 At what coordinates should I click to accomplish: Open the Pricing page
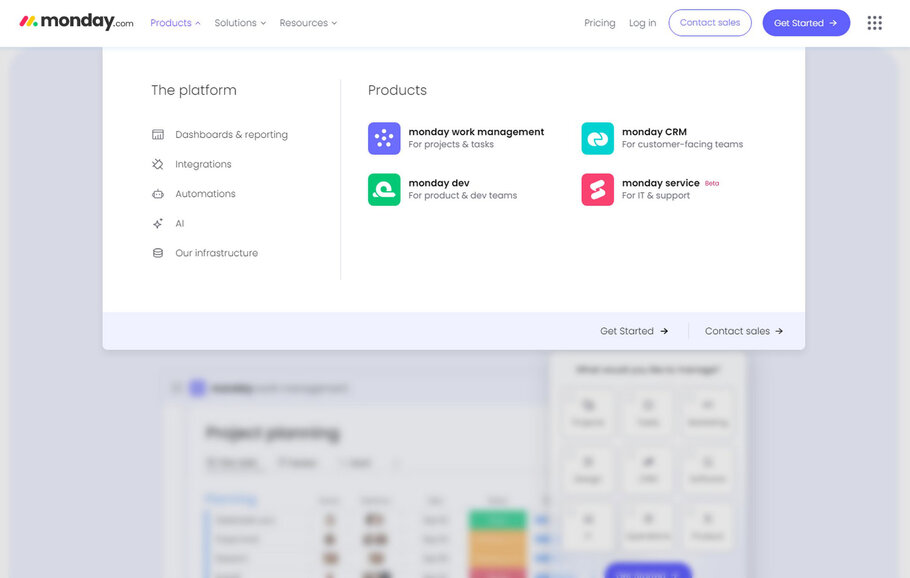(x=599, y=22)
